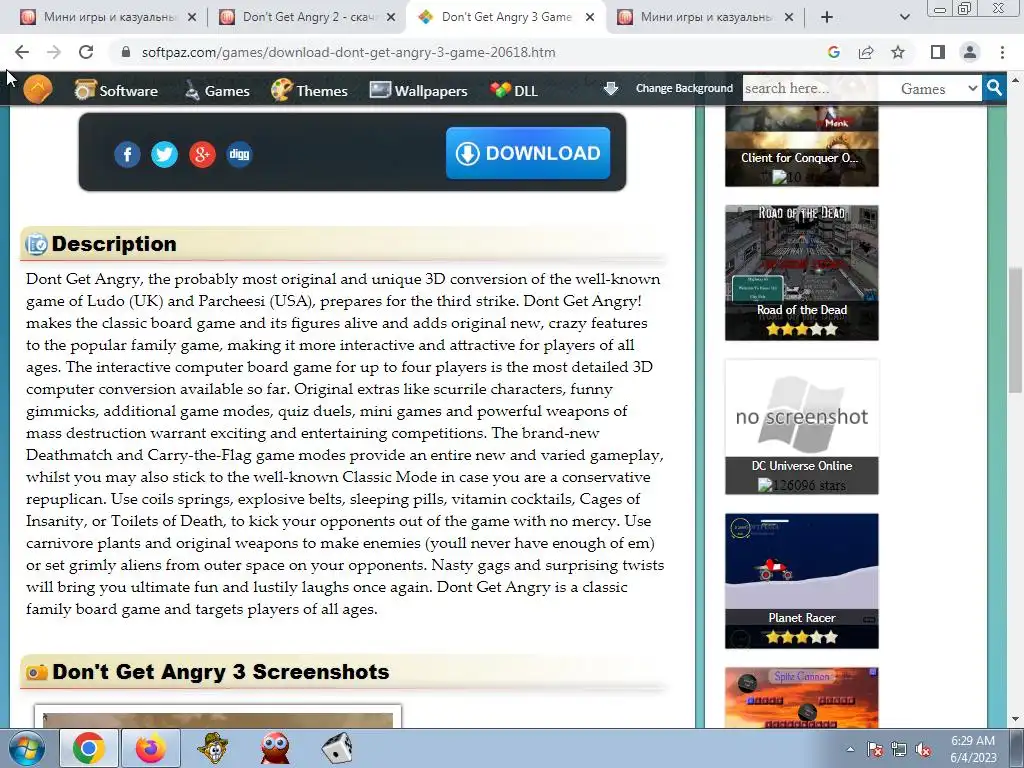Click the browser forward arrow

54,52
